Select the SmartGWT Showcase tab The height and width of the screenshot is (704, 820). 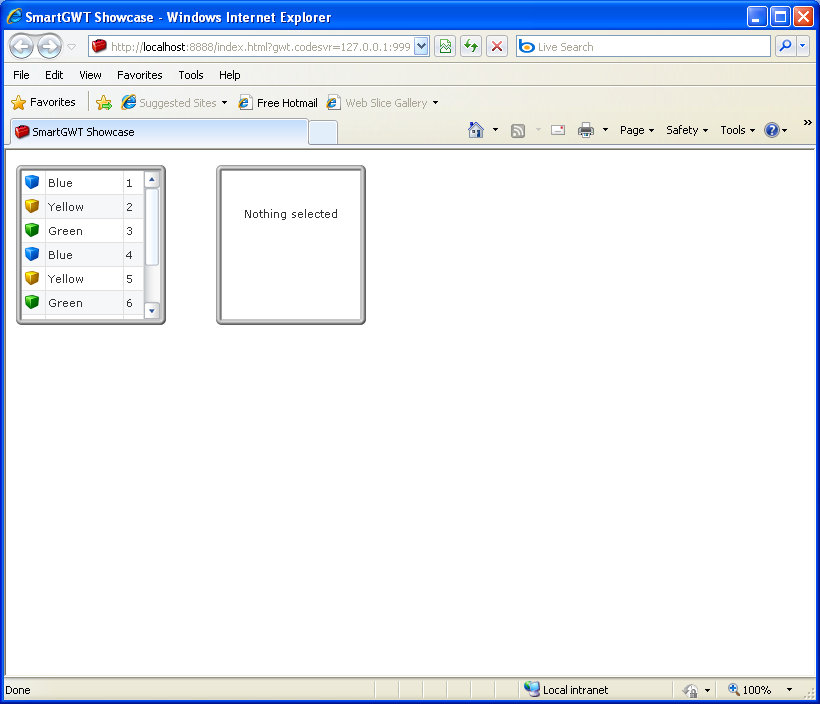coord(159,132)
